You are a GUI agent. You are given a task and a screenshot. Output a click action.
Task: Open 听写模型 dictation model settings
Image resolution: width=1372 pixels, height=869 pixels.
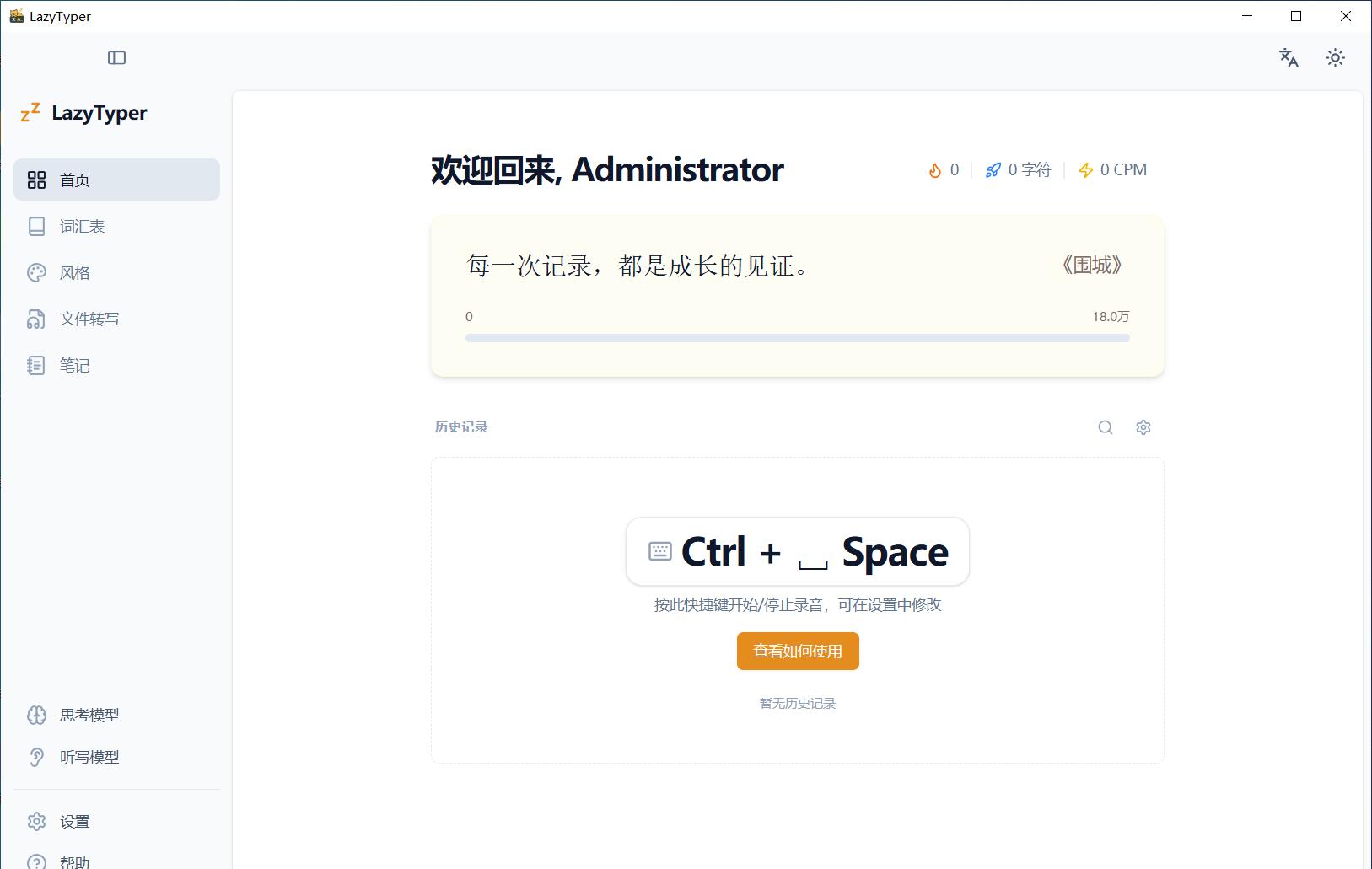point(116,757)
